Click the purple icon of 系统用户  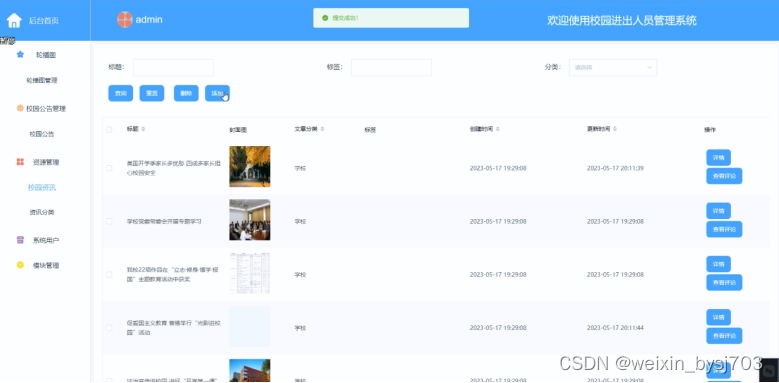click(x=20, y=240)
